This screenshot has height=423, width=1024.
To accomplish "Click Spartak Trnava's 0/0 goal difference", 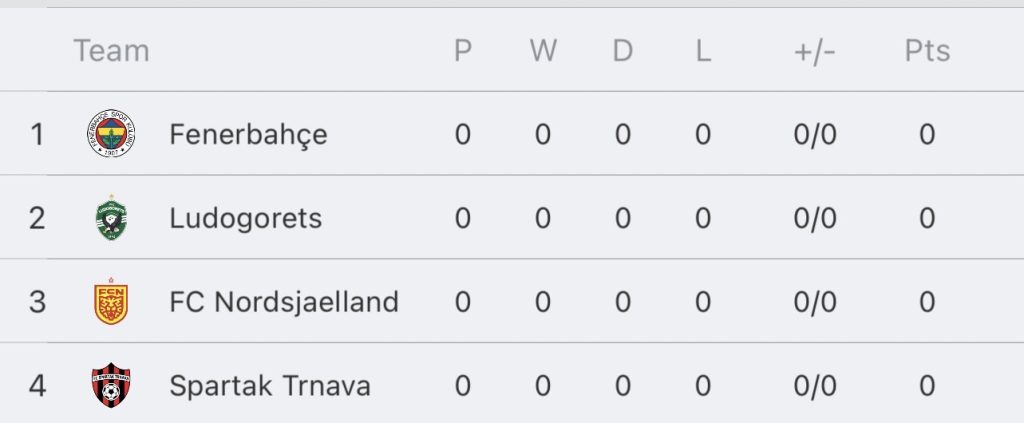I will click(815, 386).
